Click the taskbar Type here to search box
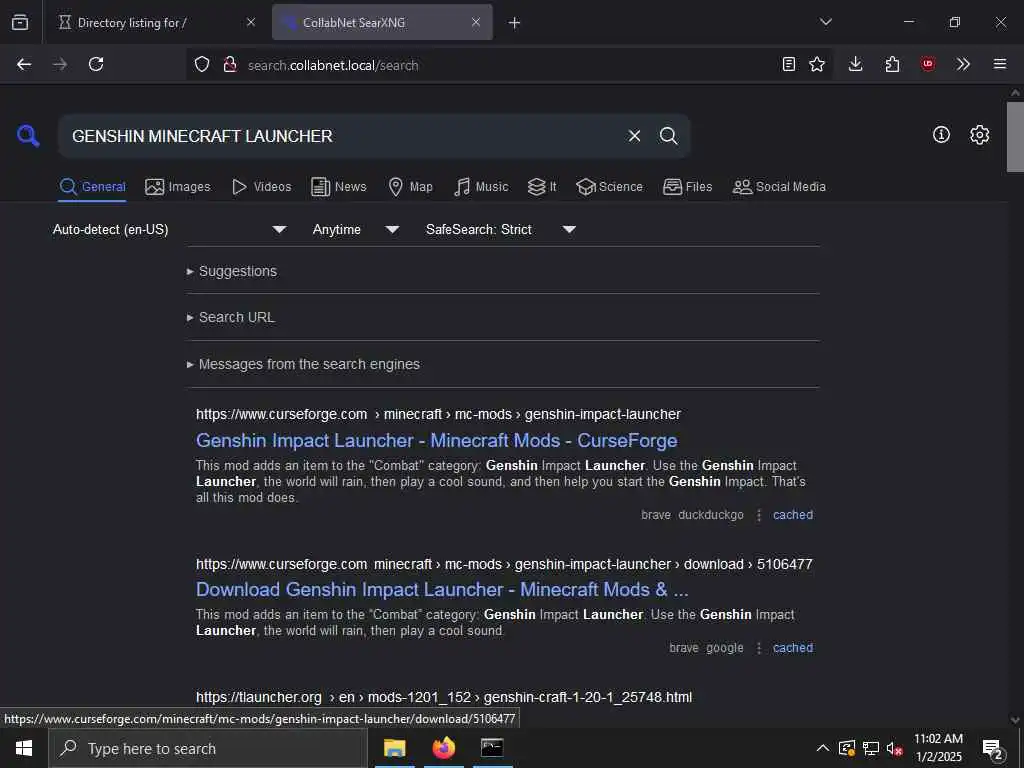The image size is (1024, 768). coord(208,748)
